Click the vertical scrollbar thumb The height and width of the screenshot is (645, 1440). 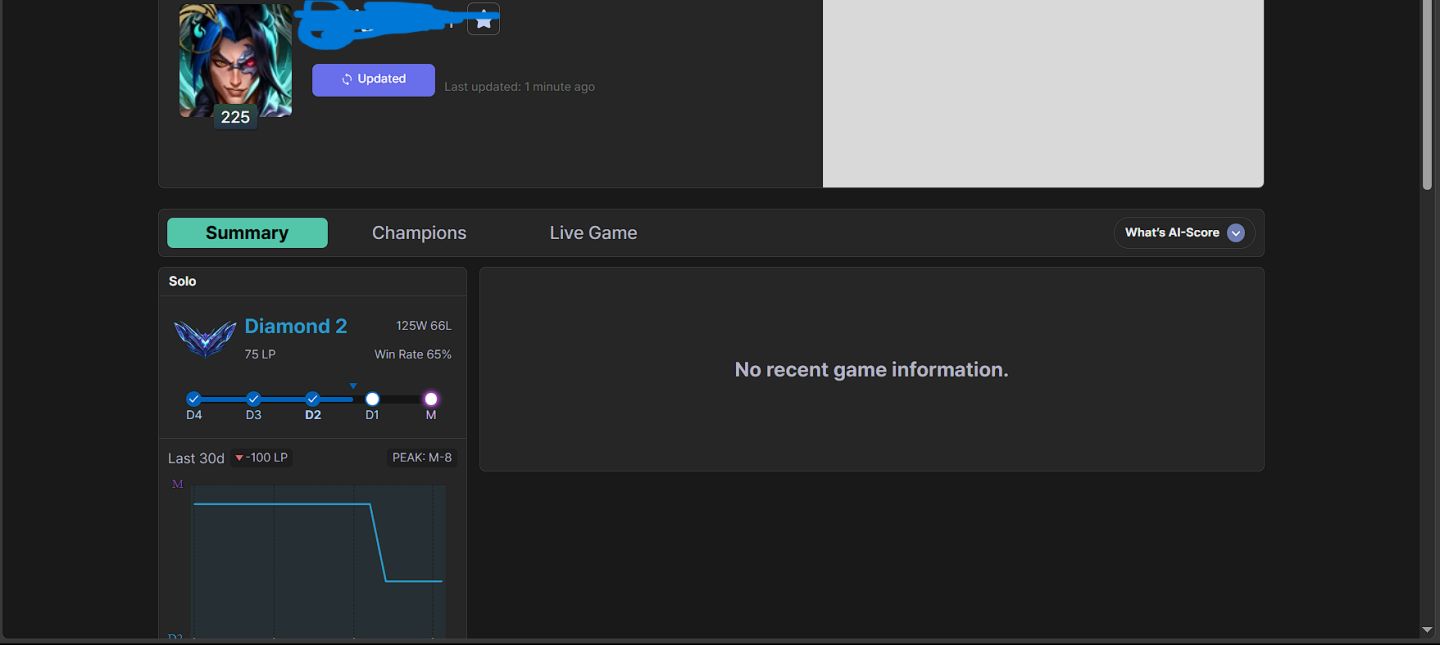point(1427,95)
